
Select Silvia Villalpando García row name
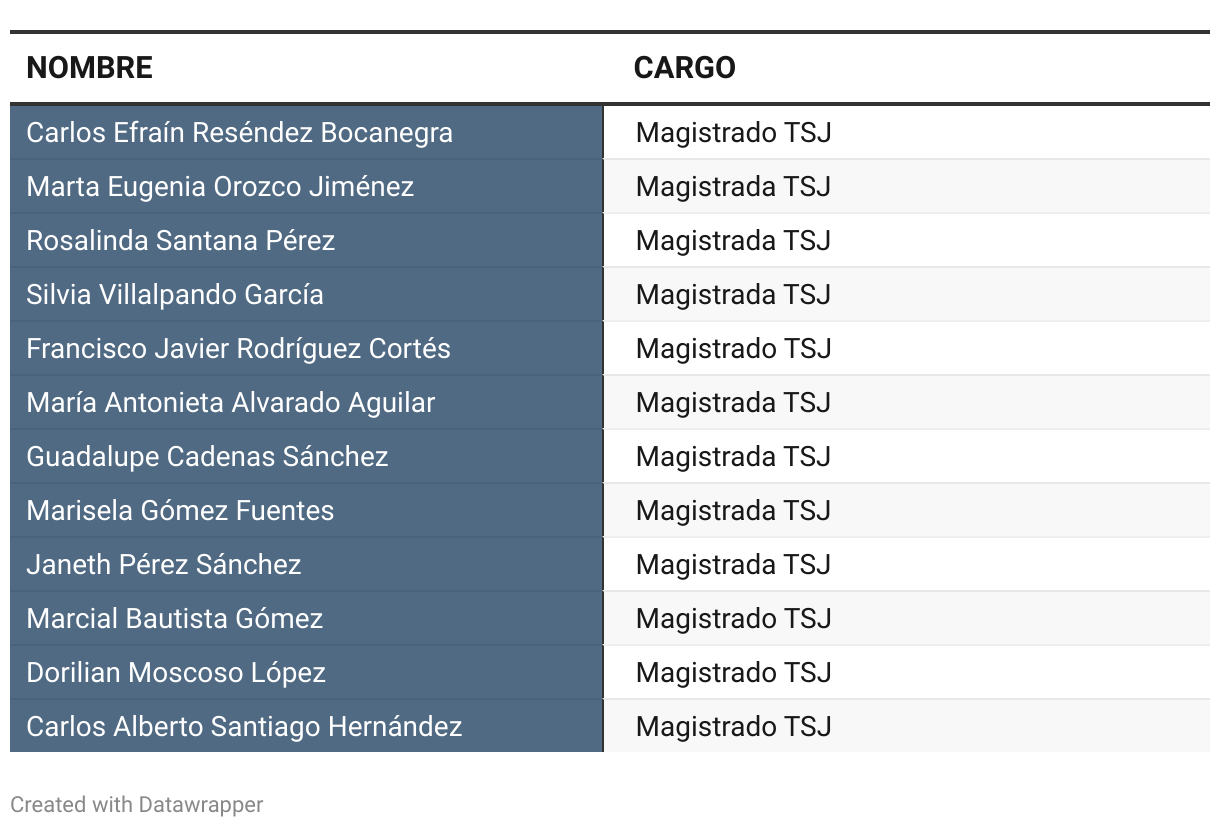coord(307,294)
